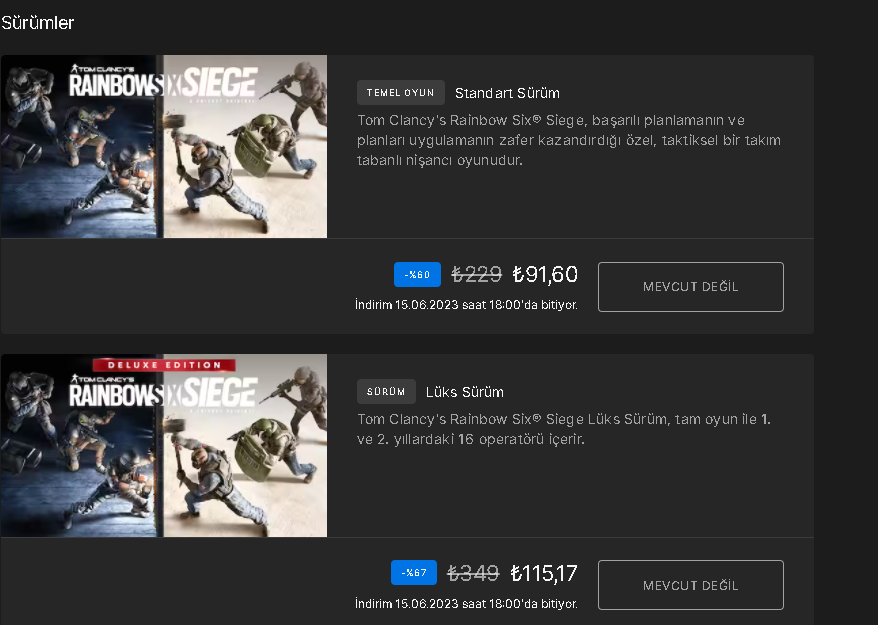Click the TEMEL OYUN badge

point(400,93)
